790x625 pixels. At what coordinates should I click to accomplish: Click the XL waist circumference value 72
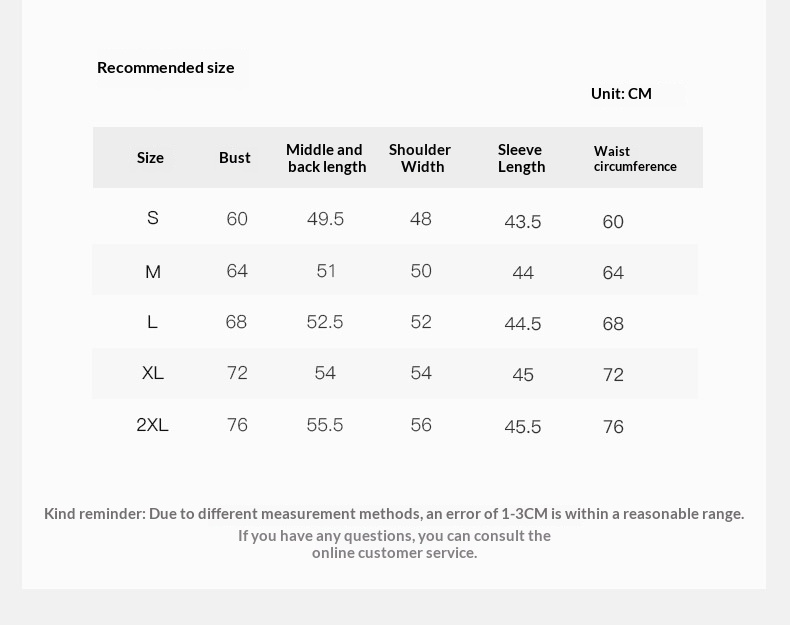[x=613, y=375]
